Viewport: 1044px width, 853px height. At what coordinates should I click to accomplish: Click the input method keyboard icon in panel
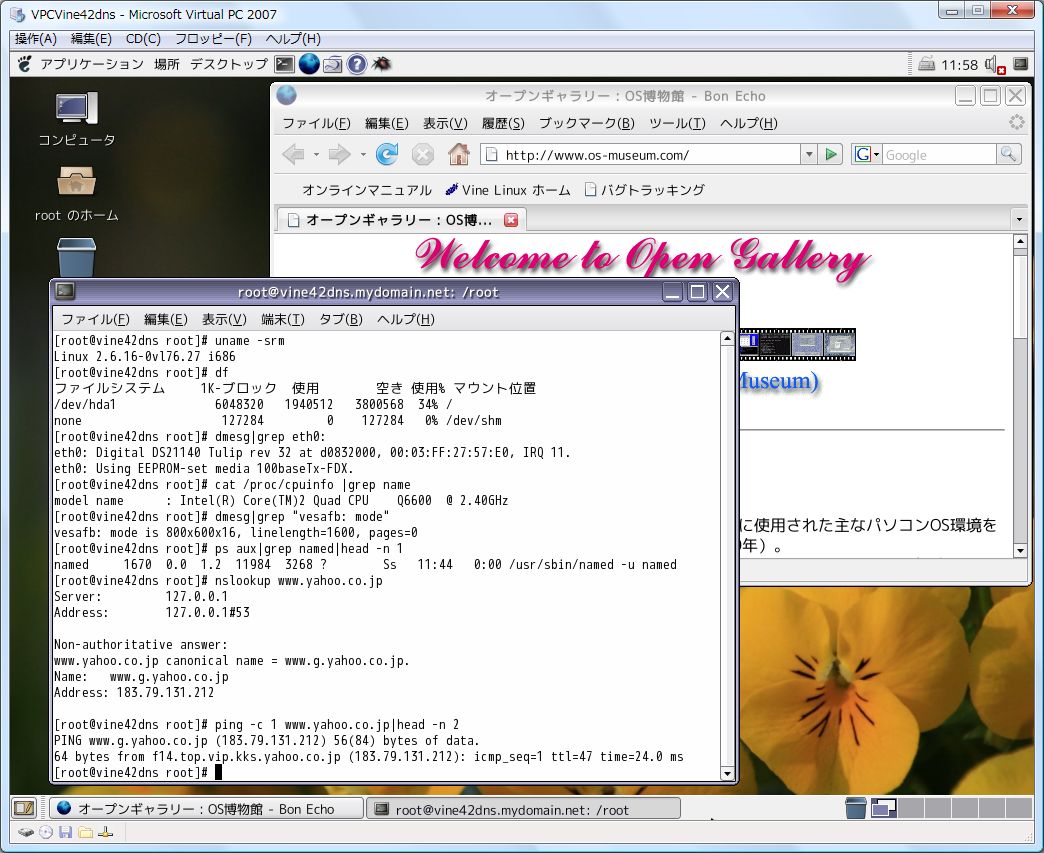[926, 64]
